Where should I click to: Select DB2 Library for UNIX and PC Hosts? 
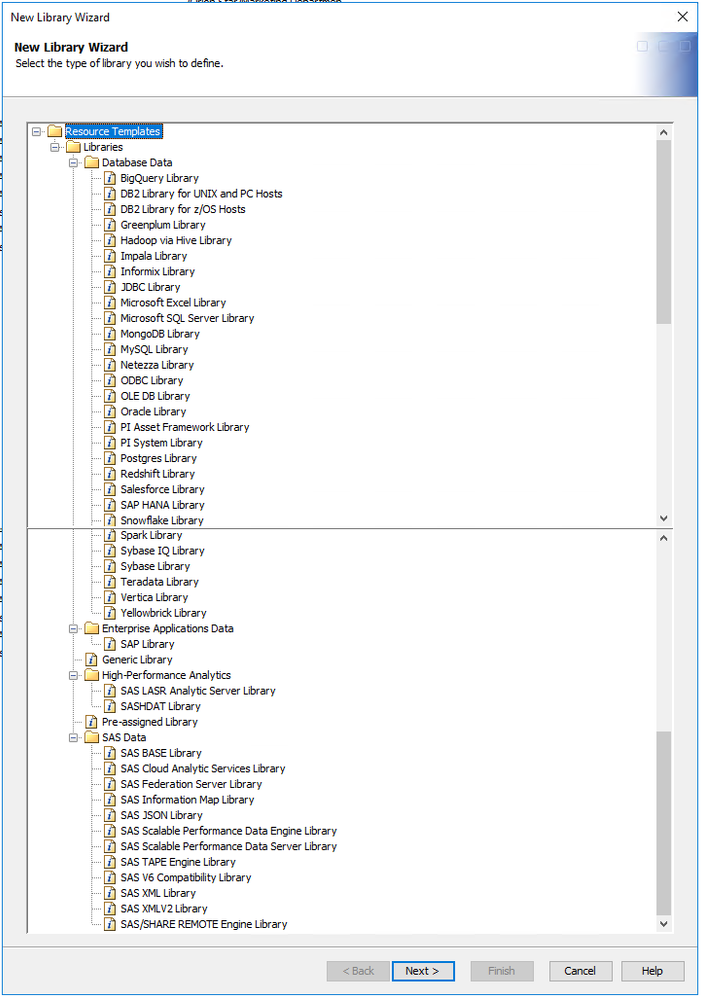tap(201, 194)
